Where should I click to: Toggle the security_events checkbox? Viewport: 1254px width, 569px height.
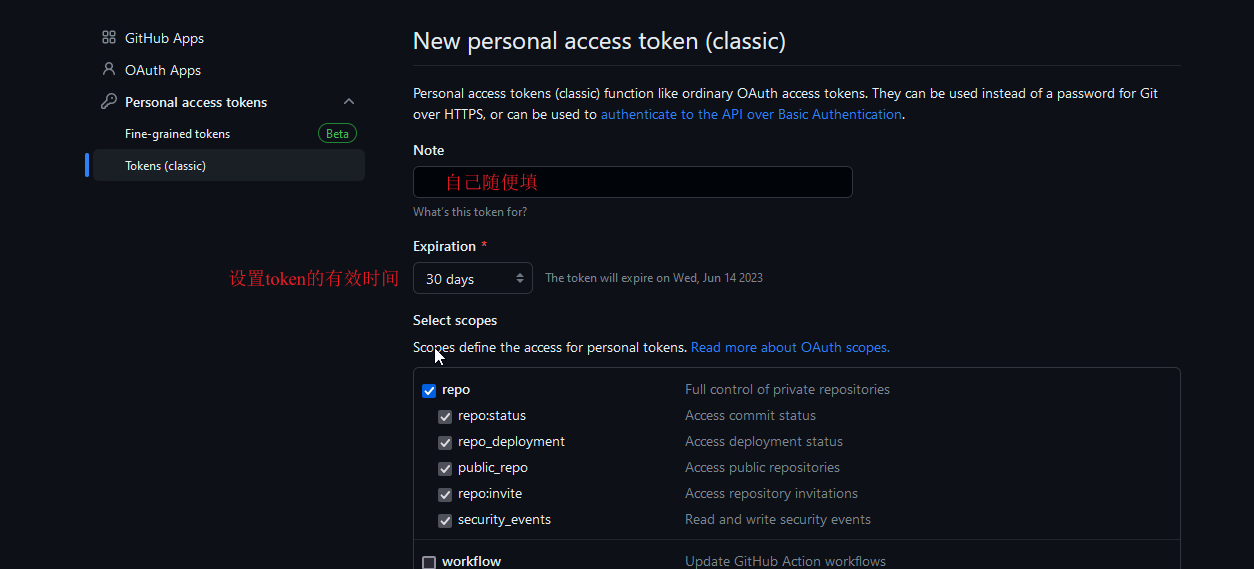tap(445, 520)
